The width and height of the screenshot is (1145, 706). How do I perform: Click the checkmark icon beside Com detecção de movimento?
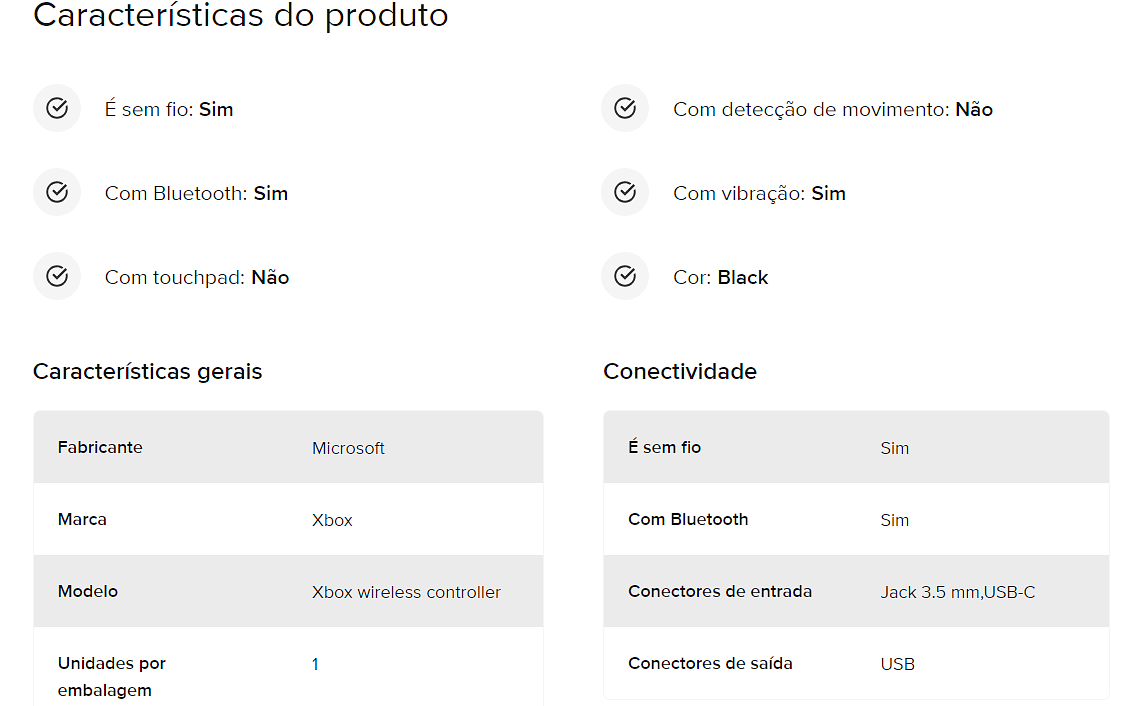click(x=625, y=108)
